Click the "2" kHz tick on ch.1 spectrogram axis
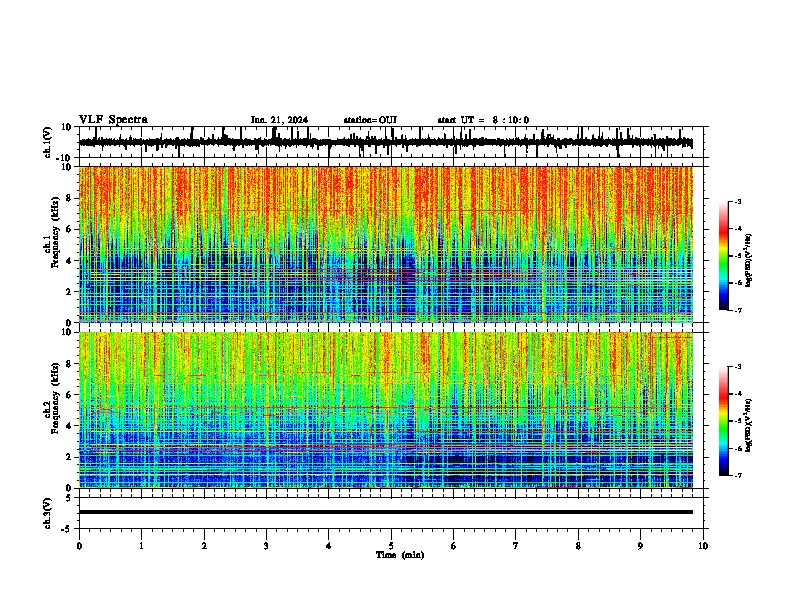The width and height of the screenshot is (792, 612). click(70, 291)
